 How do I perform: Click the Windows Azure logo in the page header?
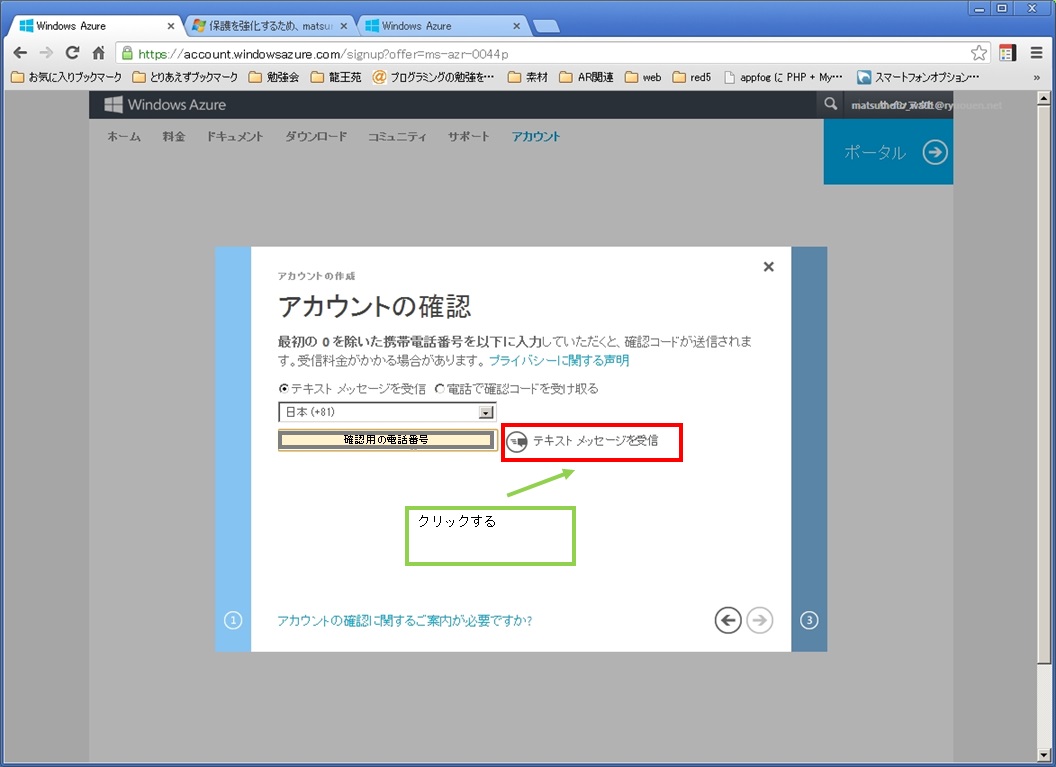(x=165, y=104)
